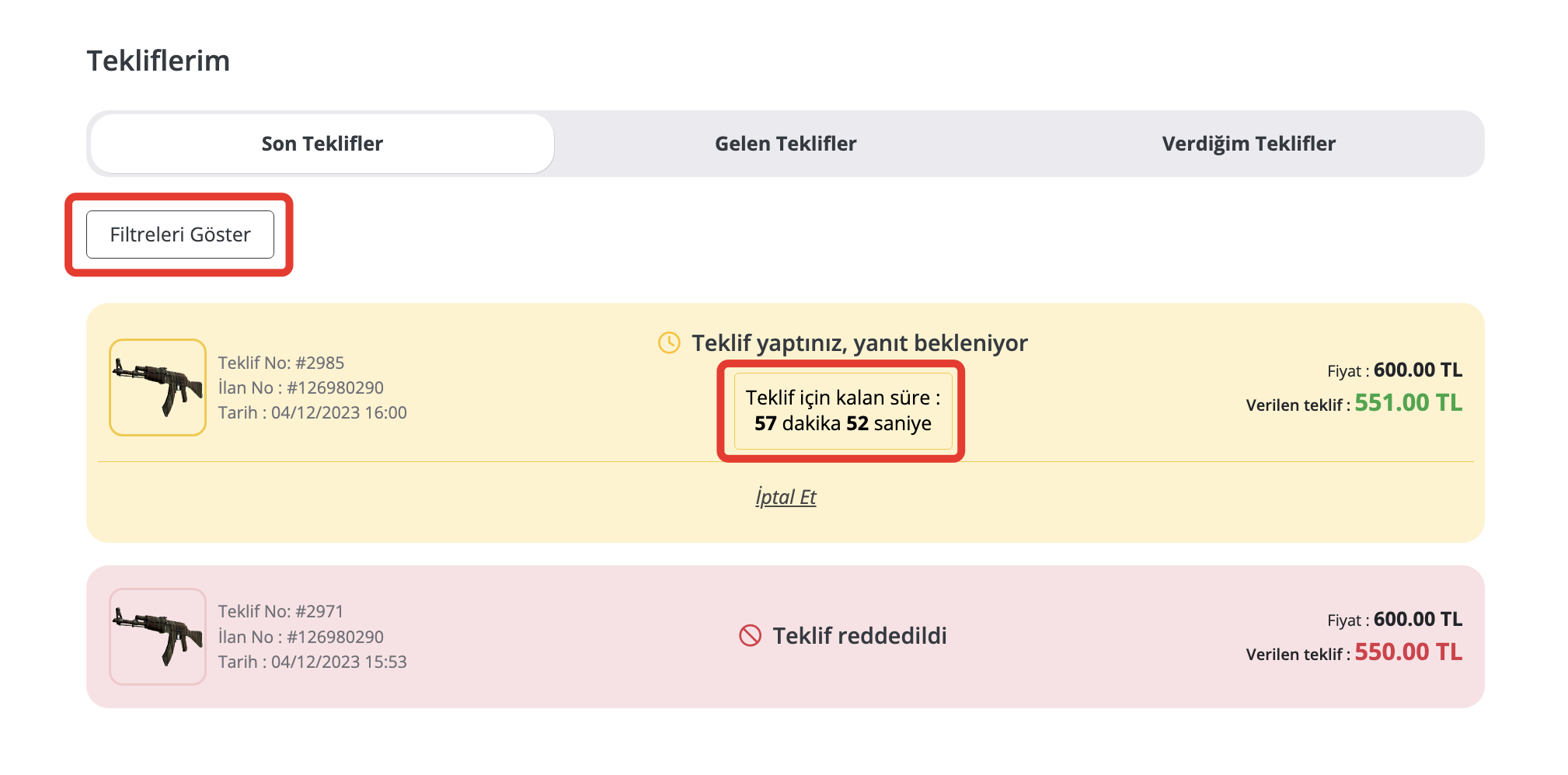Image resolution: width=1568 pixels, height=775 pixels.
Task: Click the Fiyat 600.00 TL of pending offer
Action: [1395, 370]
